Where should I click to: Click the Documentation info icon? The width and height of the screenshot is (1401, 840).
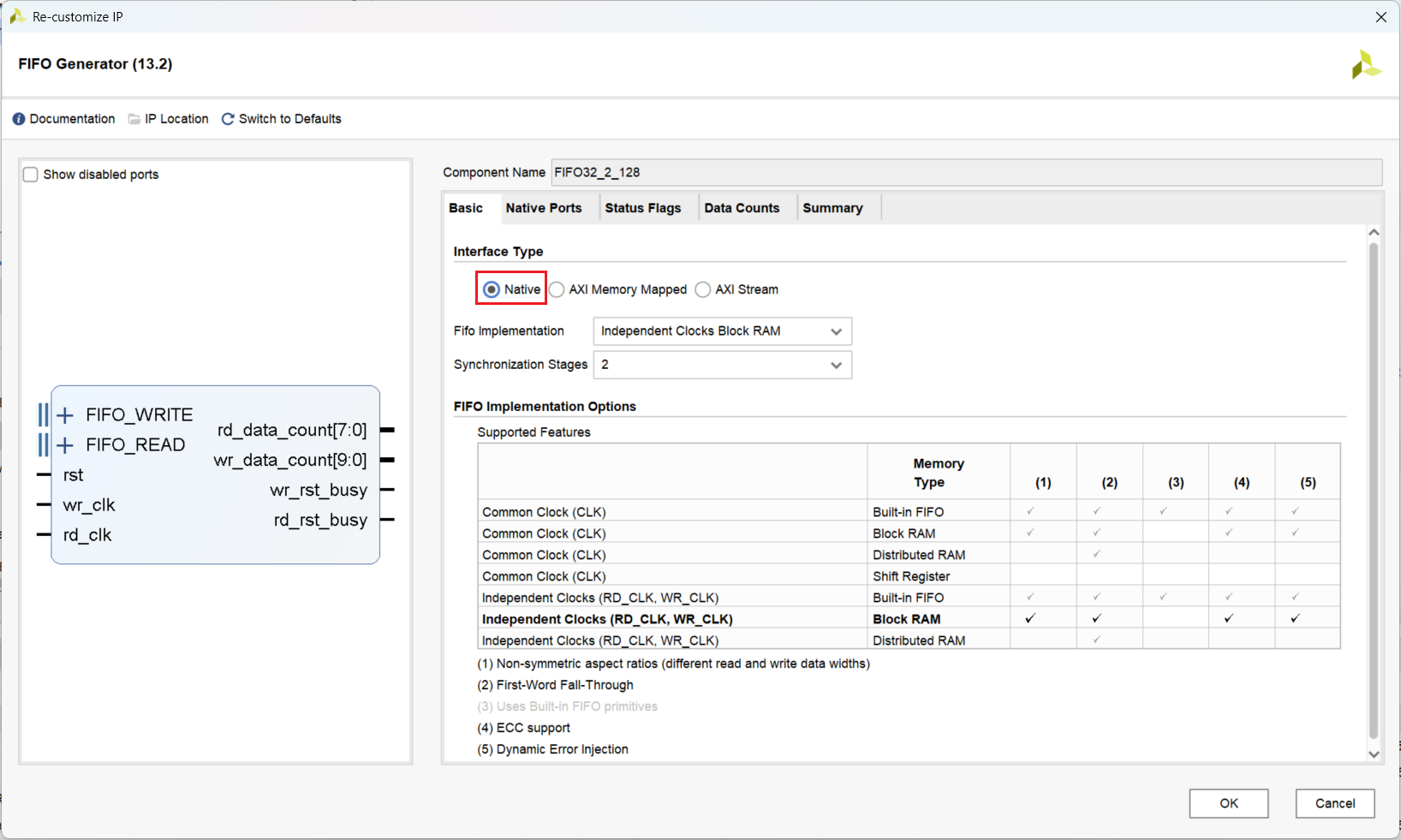tap(19, 119)
